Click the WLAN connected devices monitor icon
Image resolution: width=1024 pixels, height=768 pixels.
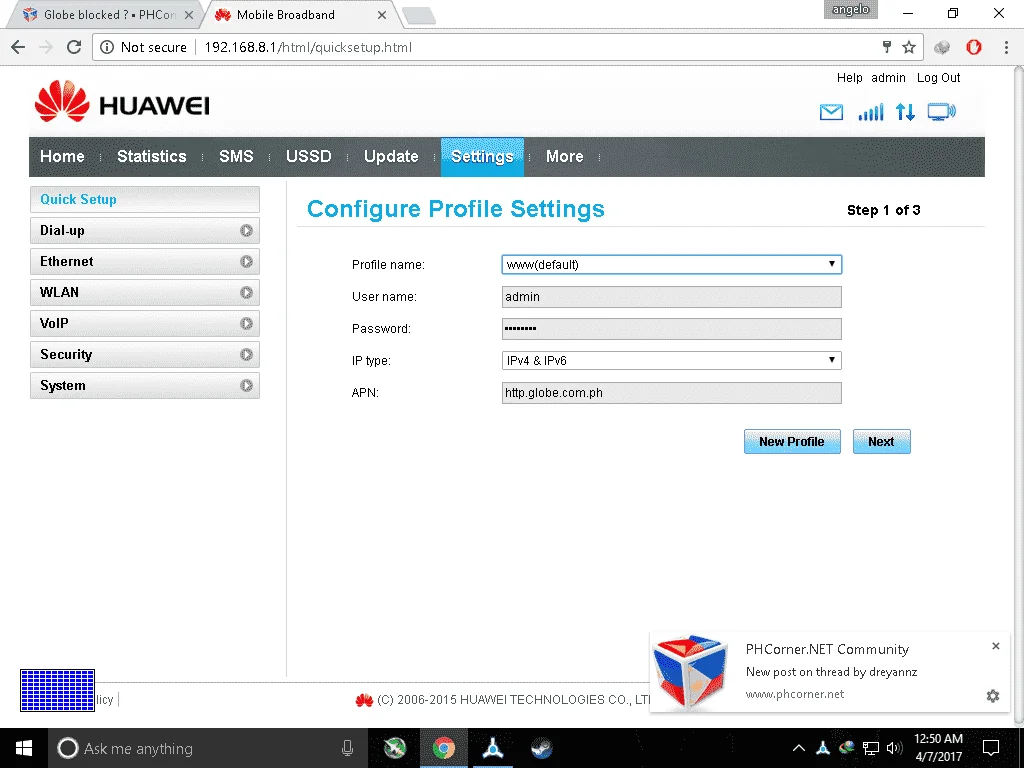coord(941,112)
